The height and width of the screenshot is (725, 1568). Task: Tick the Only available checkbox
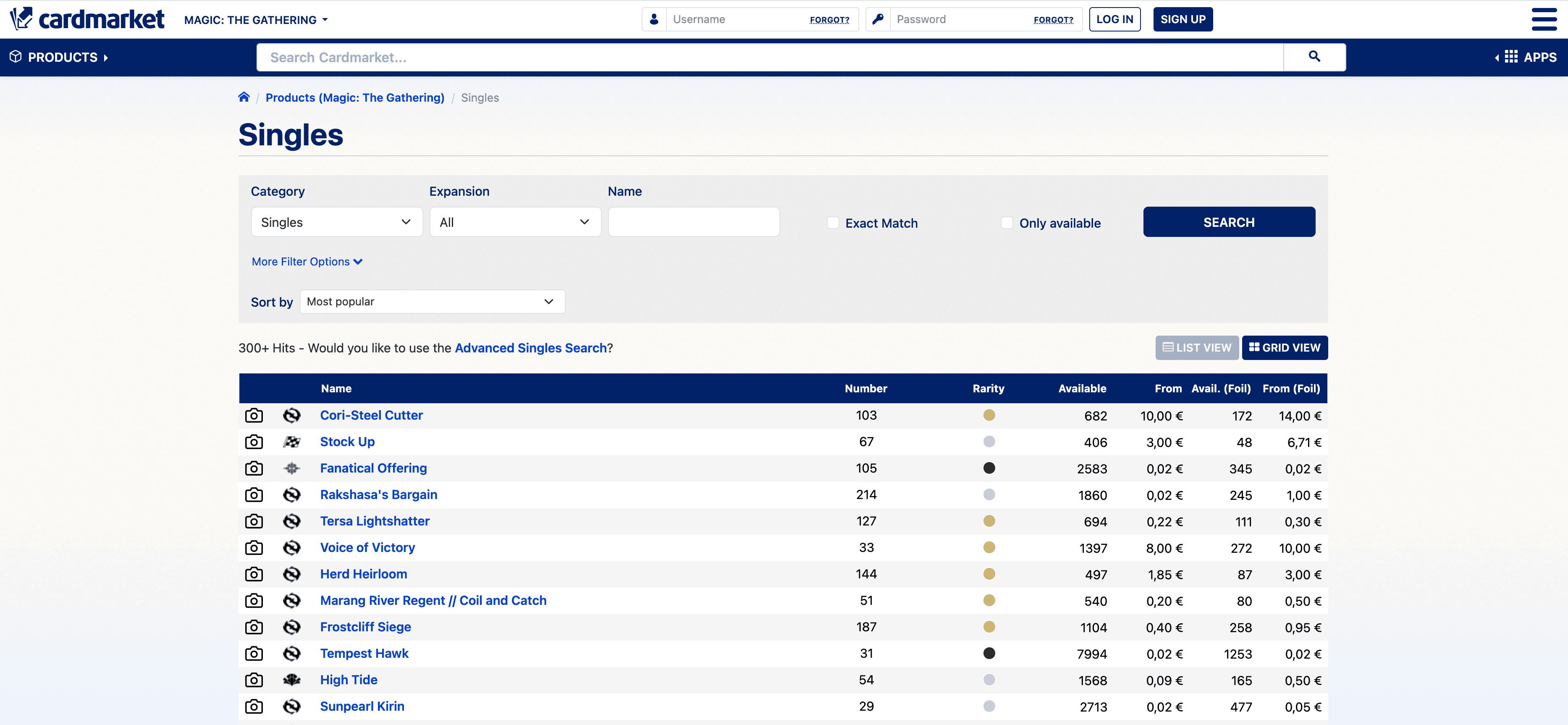click(x=1007, y=223)
